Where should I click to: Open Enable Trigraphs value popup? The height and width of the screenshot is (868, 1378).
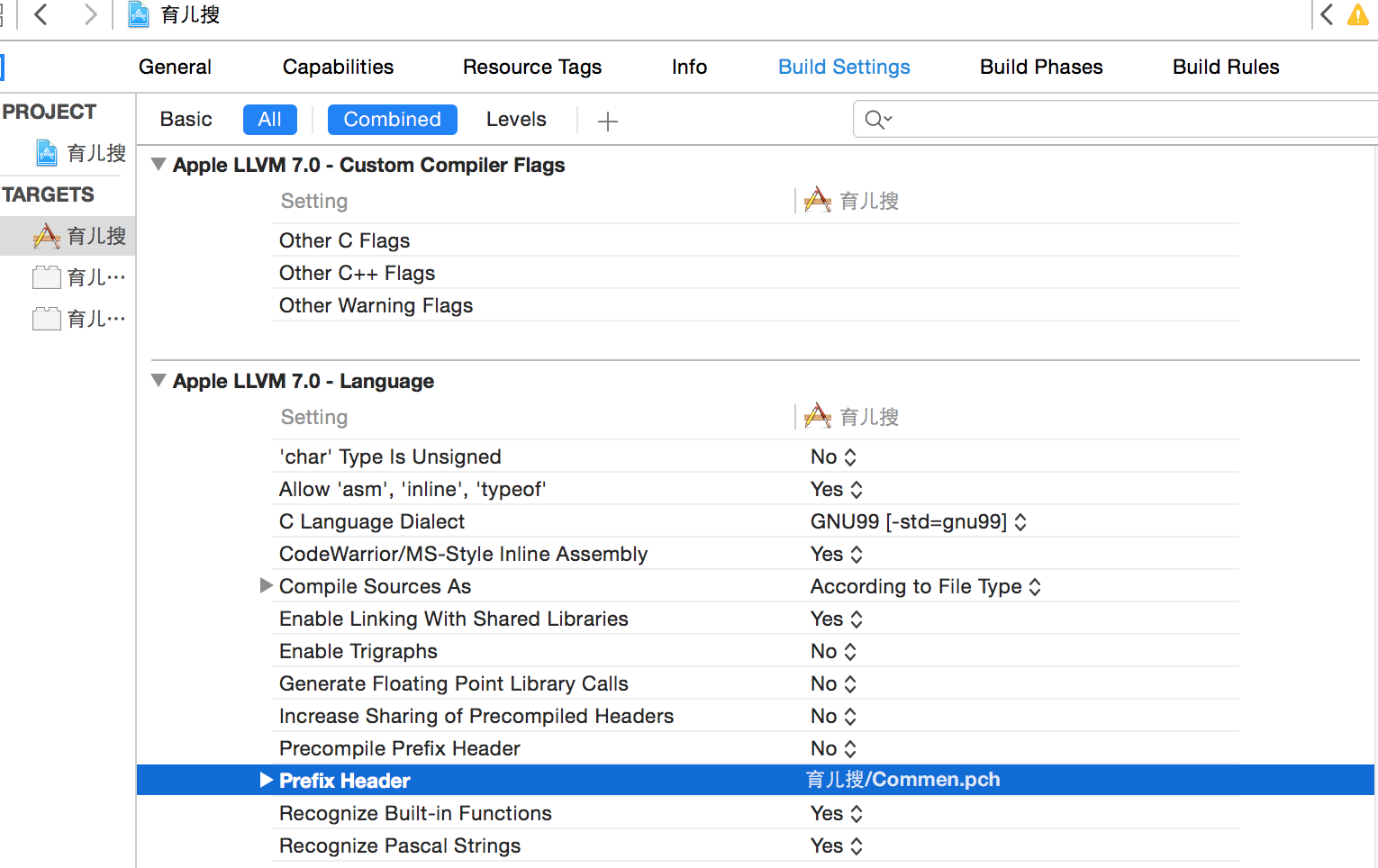coord(833,651)
